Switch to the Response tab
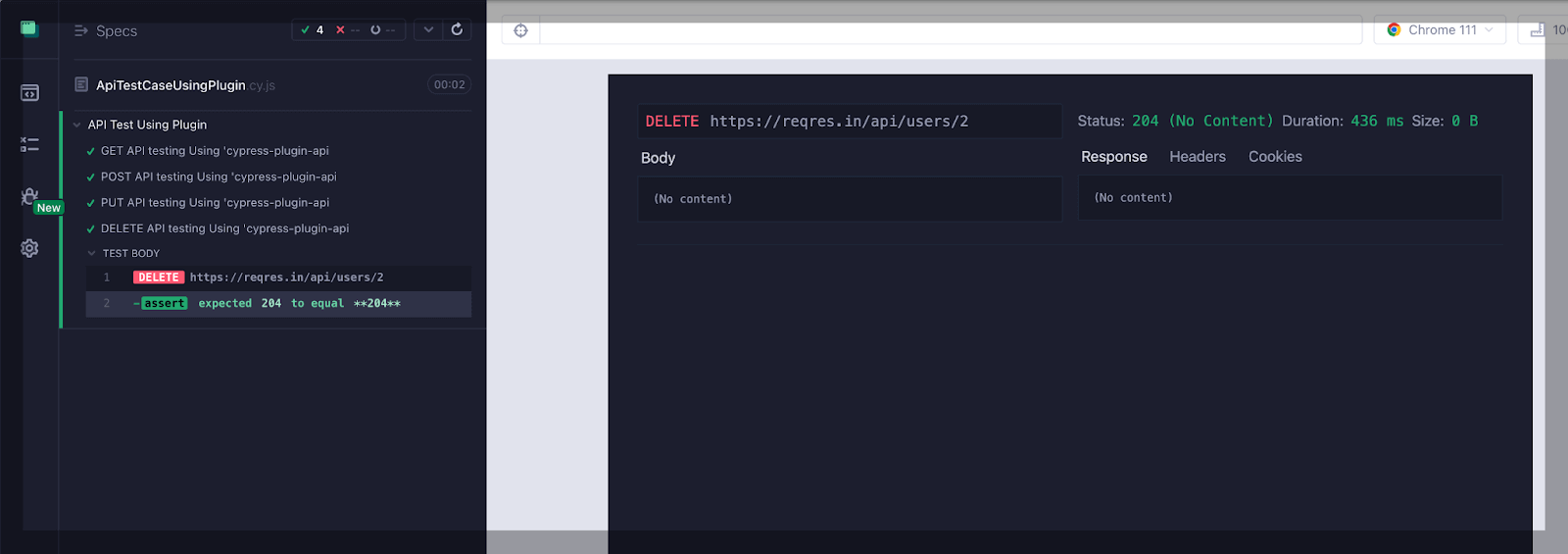Viewport: 1568px width, 554px height. pos(1113,157)
